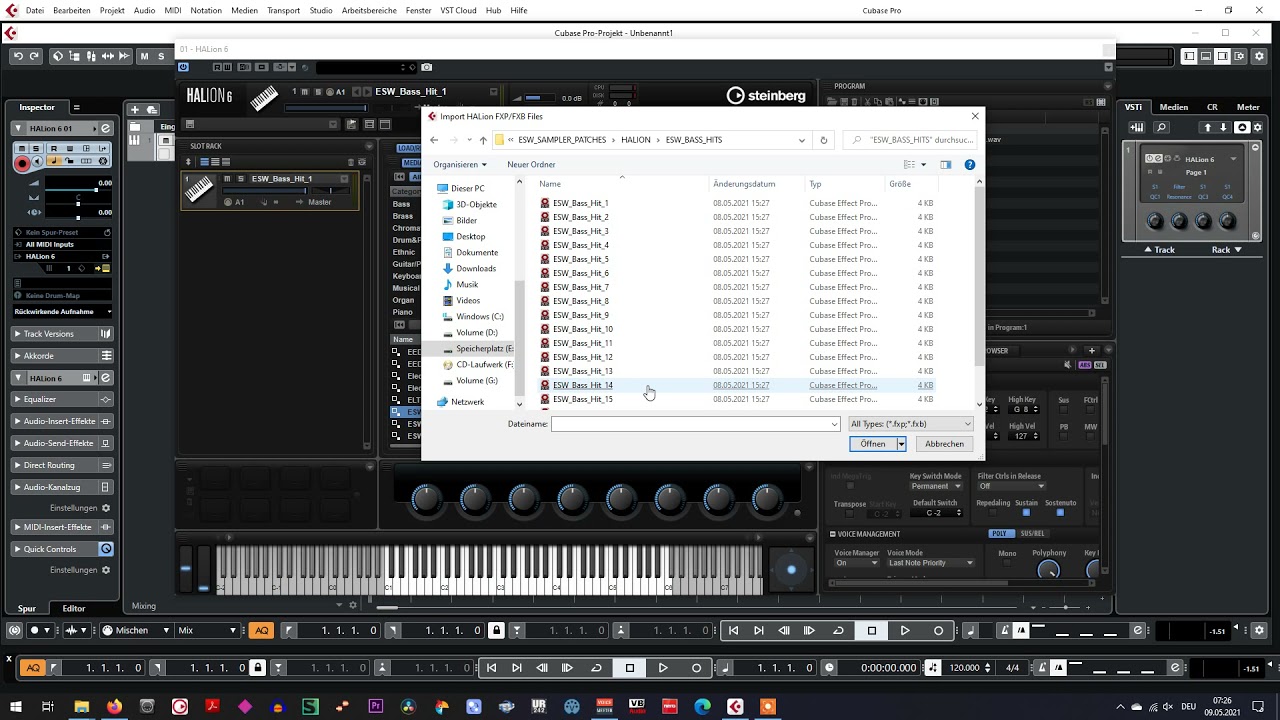Open the file type filter dropdown

tap(909, 424)
